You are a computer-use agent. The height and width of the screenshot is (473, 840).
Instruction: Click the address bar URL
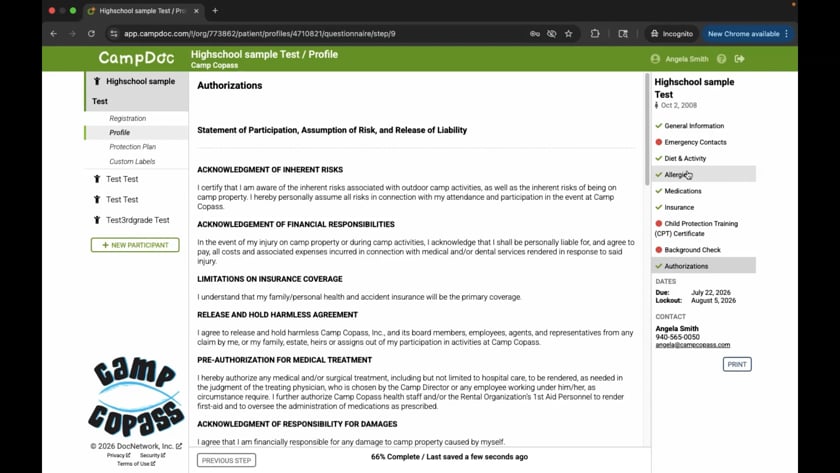[260, 34]
